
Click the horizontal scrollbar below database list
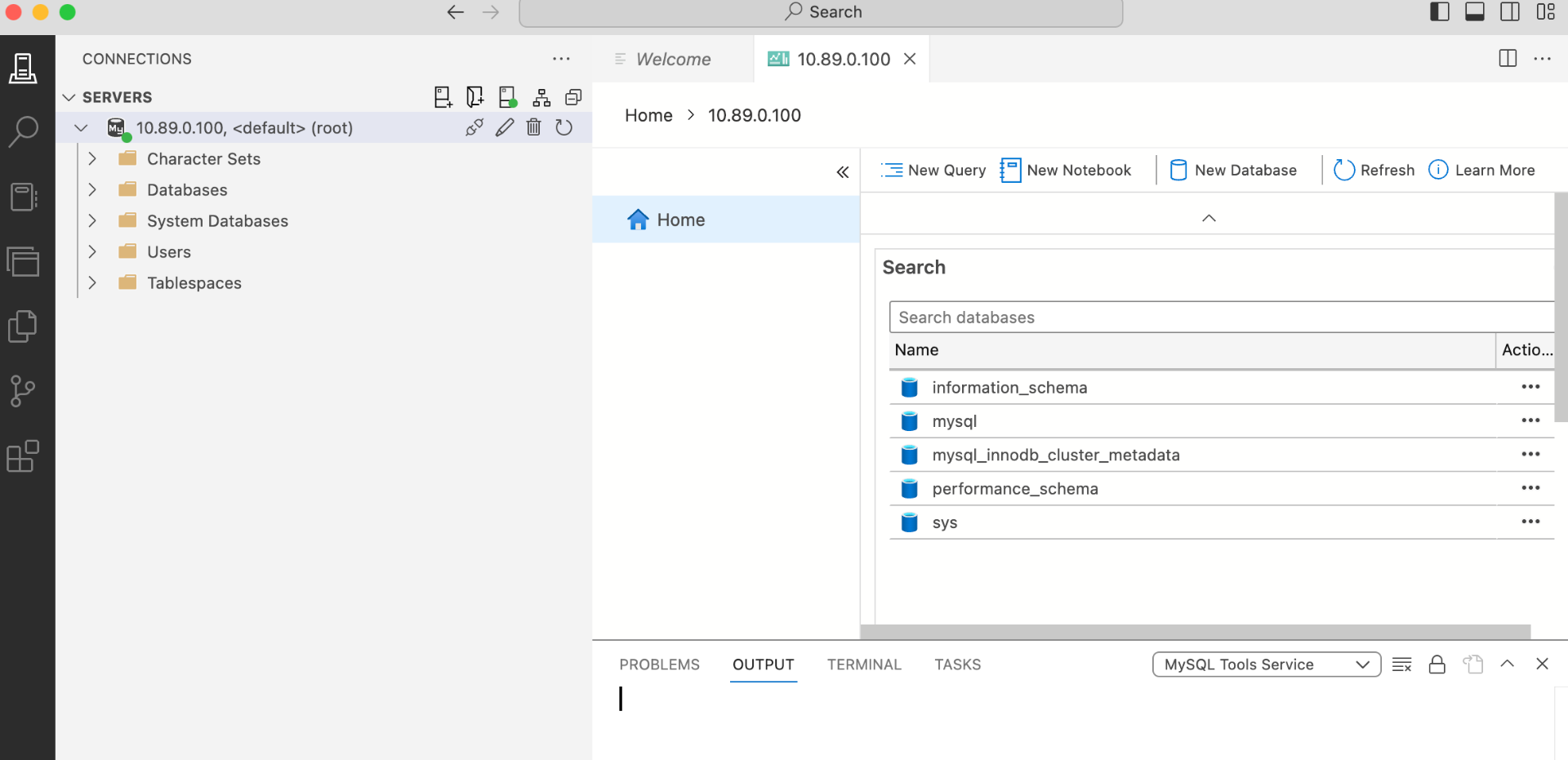point(1196,632)
